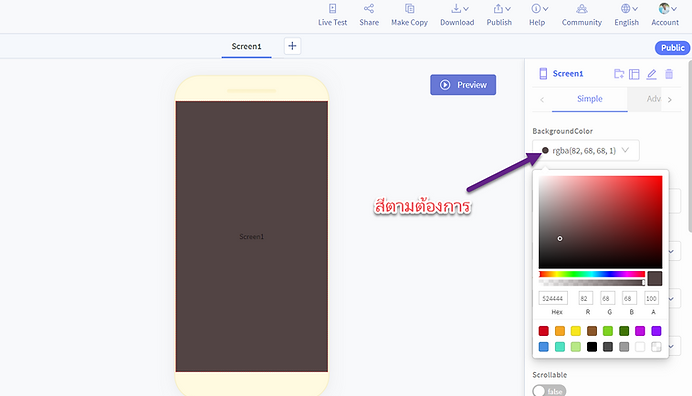Select the pale green preset swatch
Screen dimensions: 692x396
(x=575, y=347)
